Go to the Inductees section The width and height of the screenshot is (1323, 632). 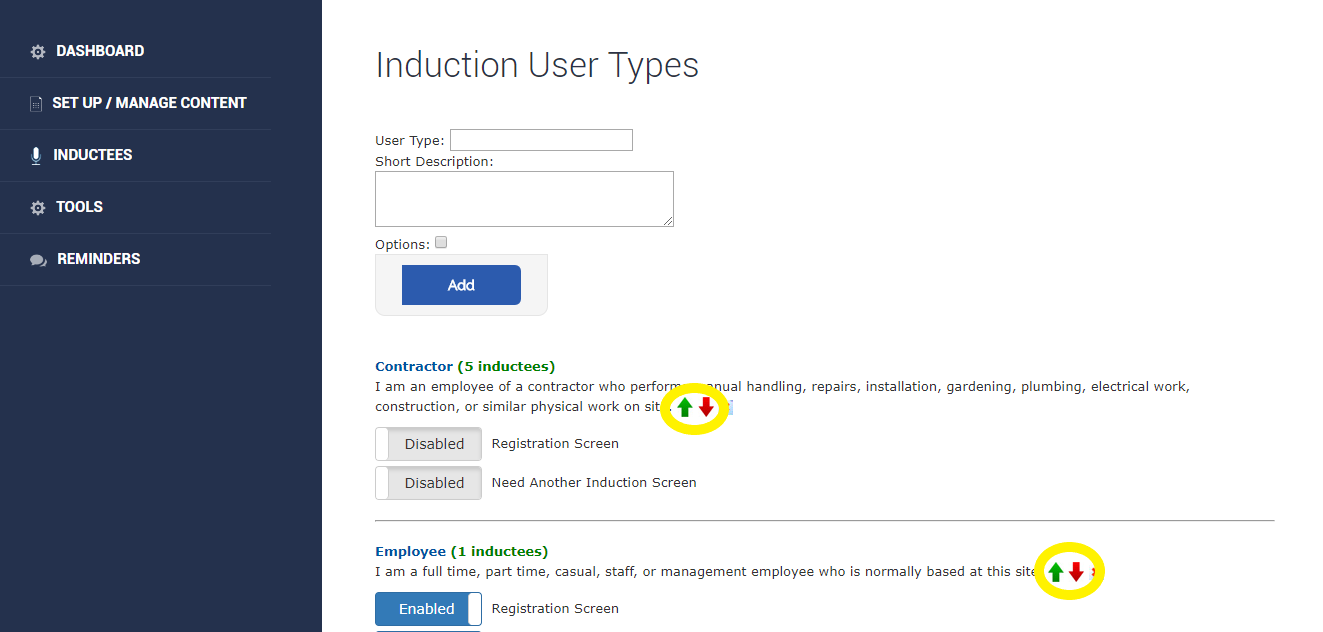92,155
